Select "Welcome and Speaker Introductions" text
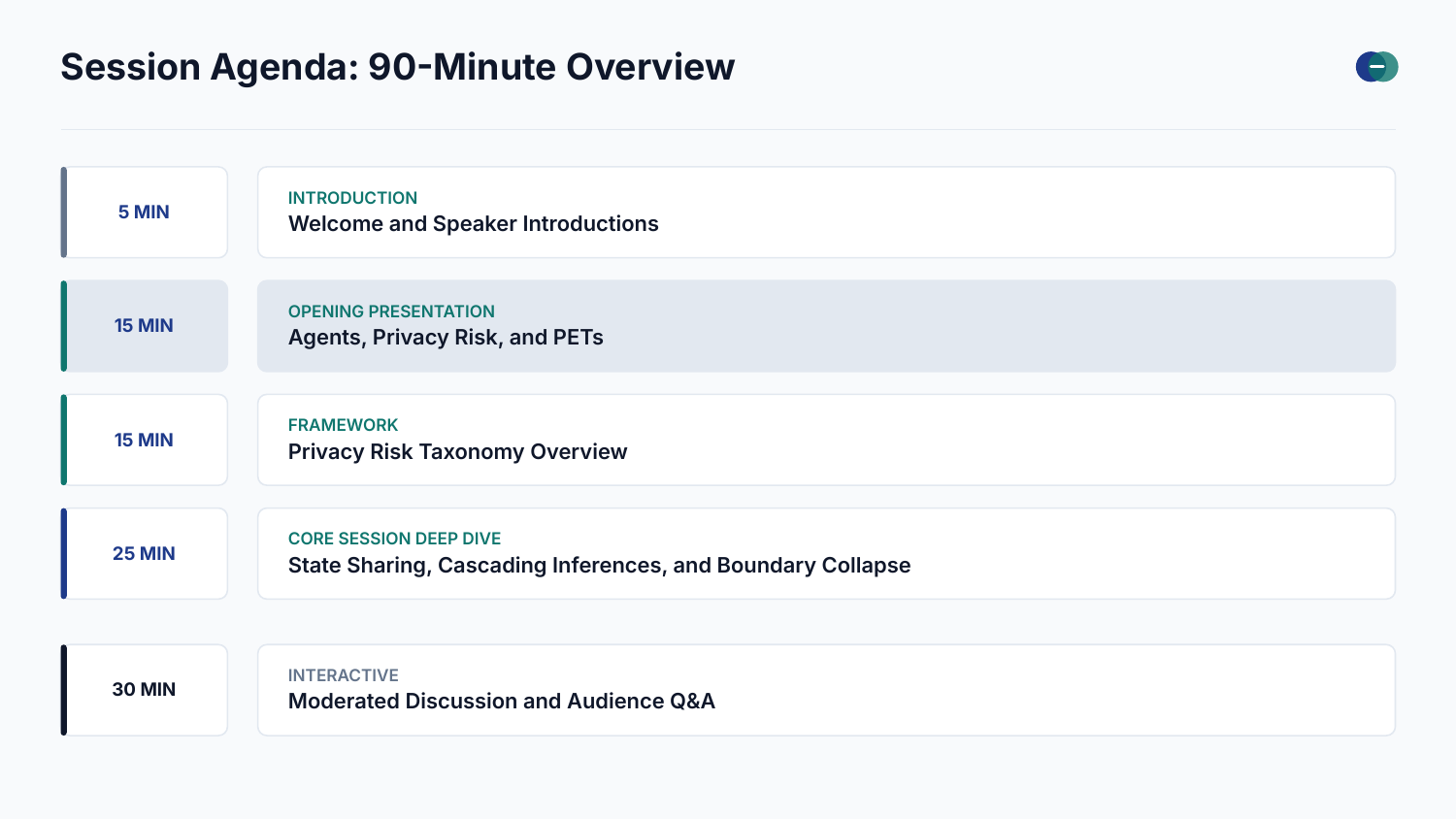1456x819 pixels. point(474,224)
